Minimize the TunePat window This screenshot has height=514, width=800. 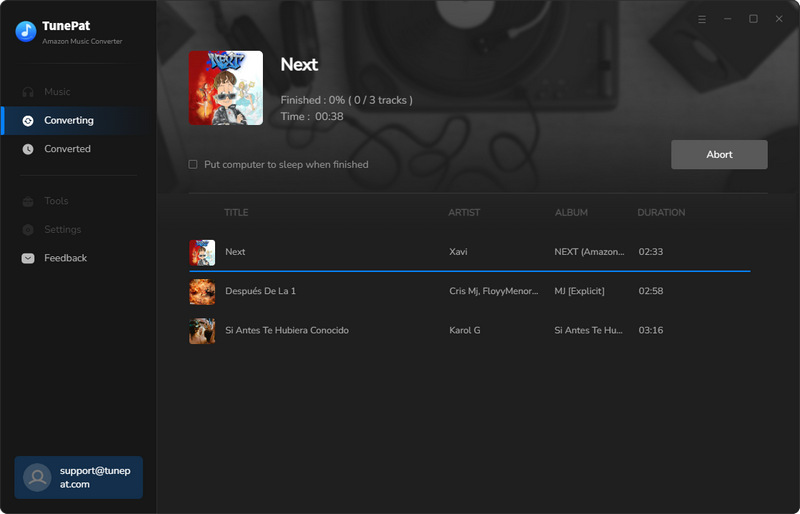point(728,19)
